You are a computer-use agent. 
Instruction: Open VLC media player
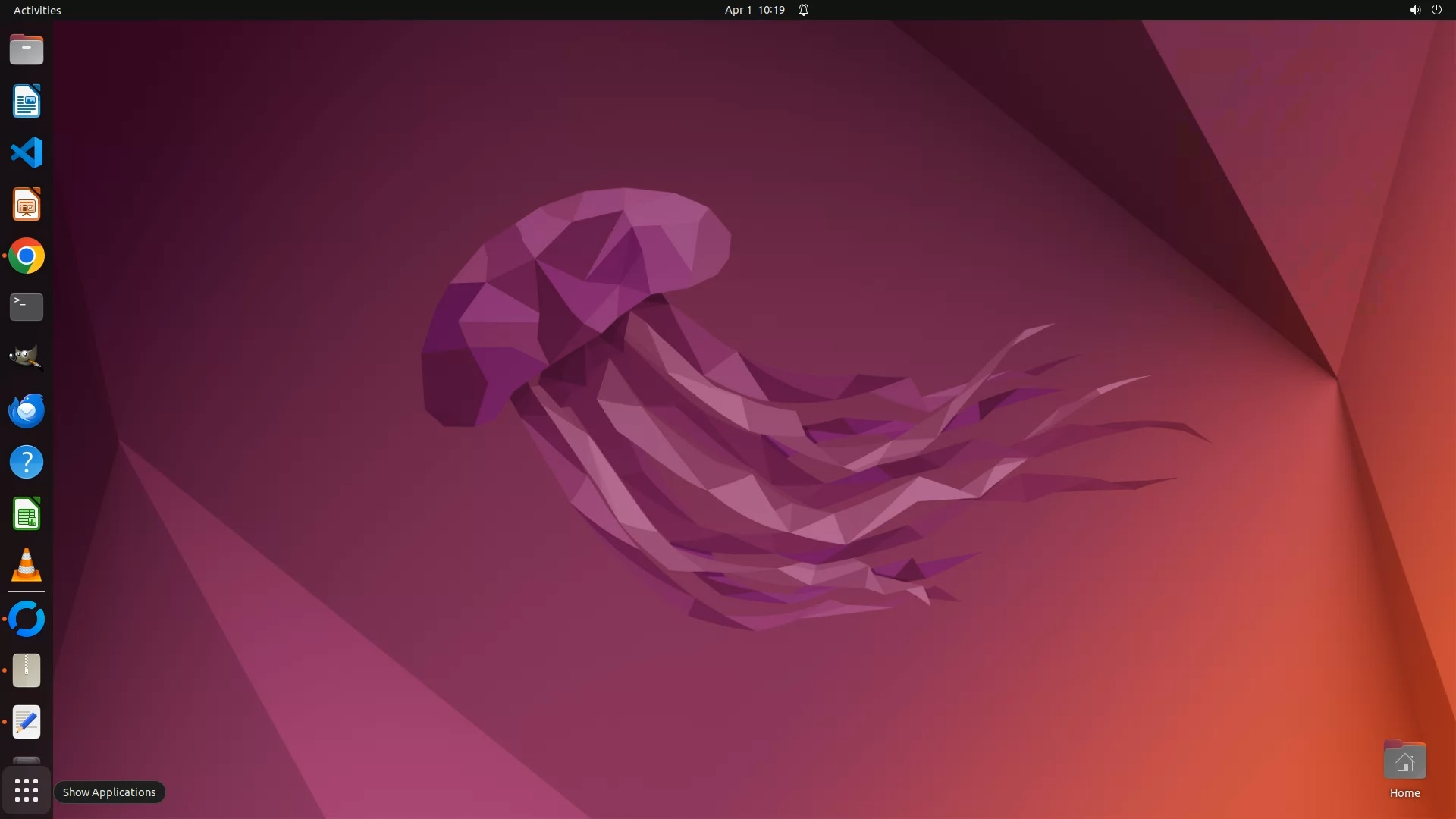(27, 566)
